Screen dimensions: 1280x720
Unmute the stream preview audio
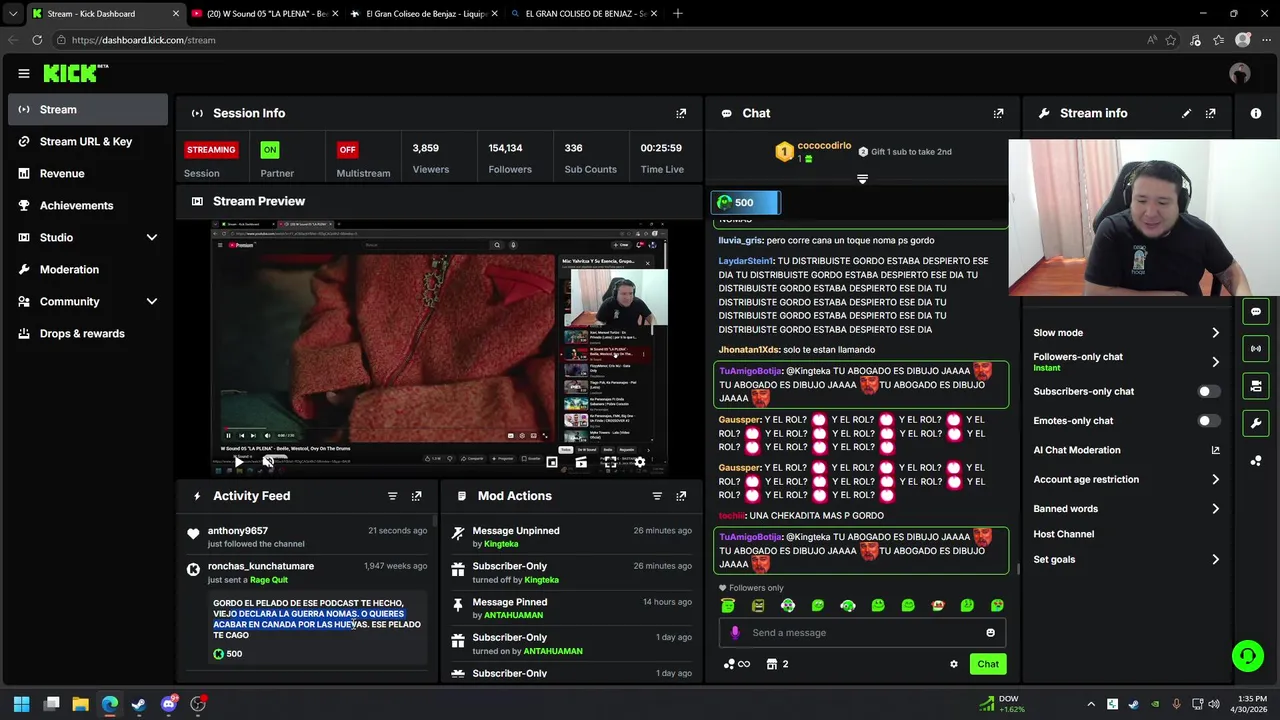click(268, 462)
